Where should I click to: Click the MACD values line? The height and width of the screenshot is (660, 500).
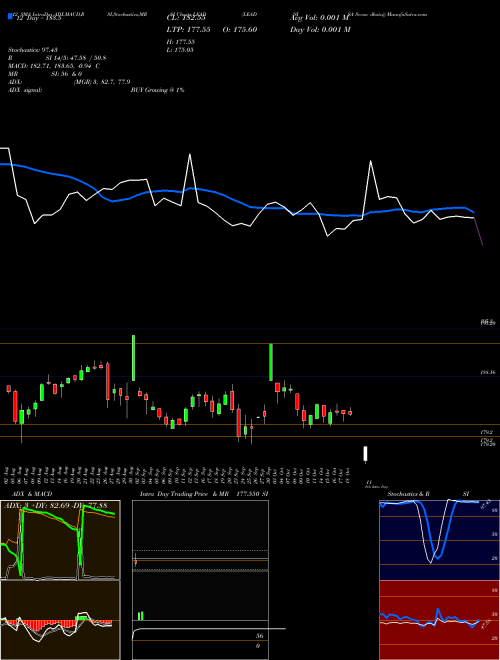point(54,66)
